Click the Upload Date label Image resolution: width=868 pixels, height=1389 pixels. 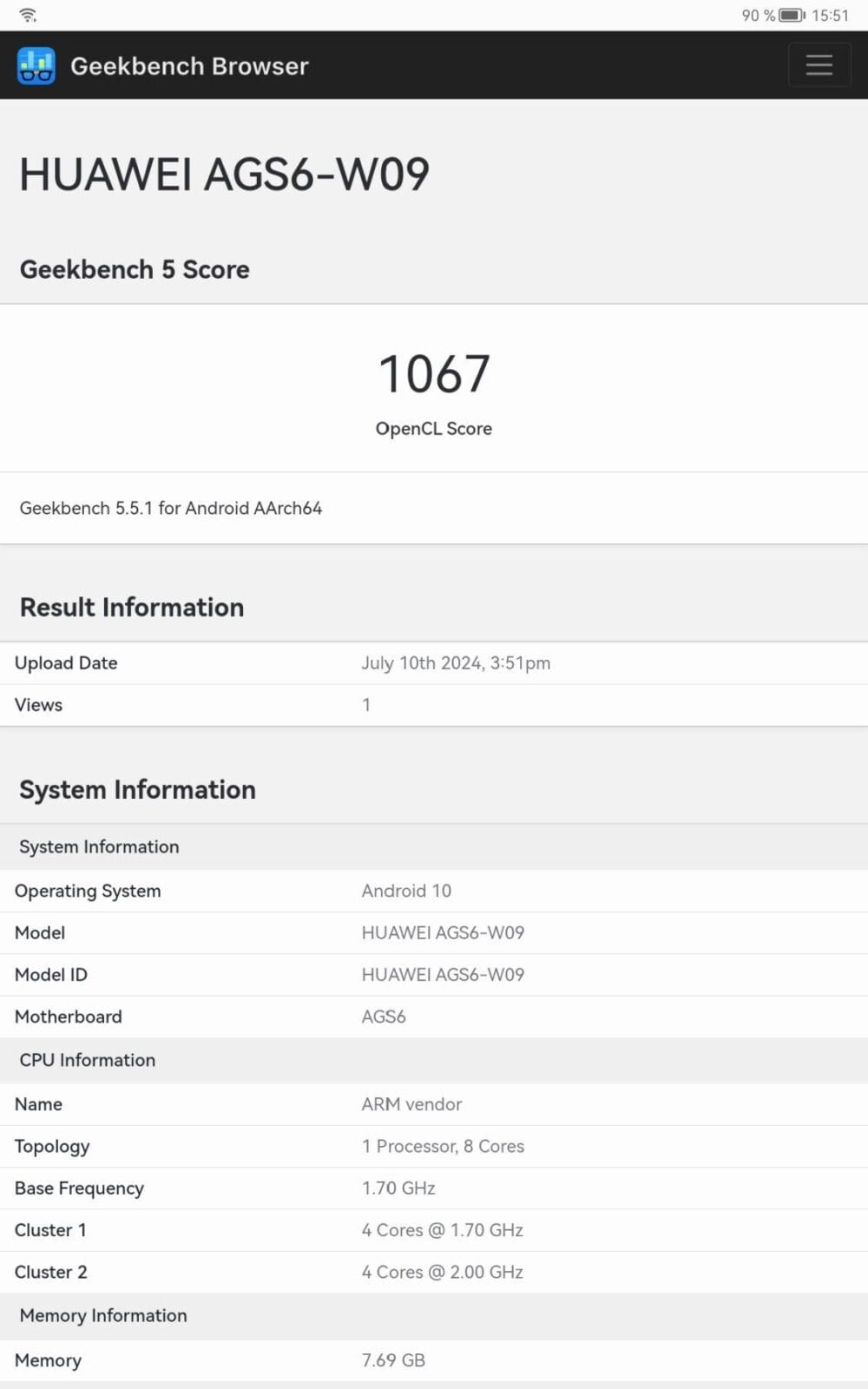[x=66, y=663]
